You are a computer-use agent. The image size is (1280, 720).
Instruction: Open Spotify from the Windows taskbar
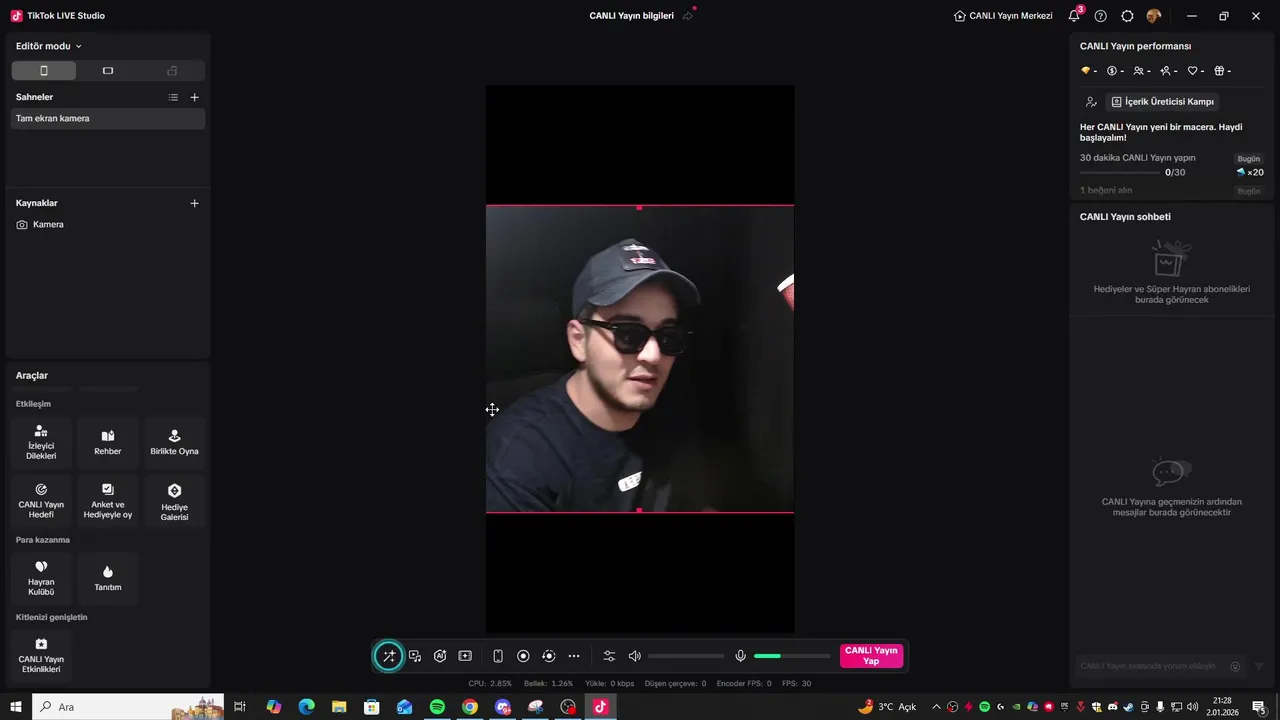[437, 707]
